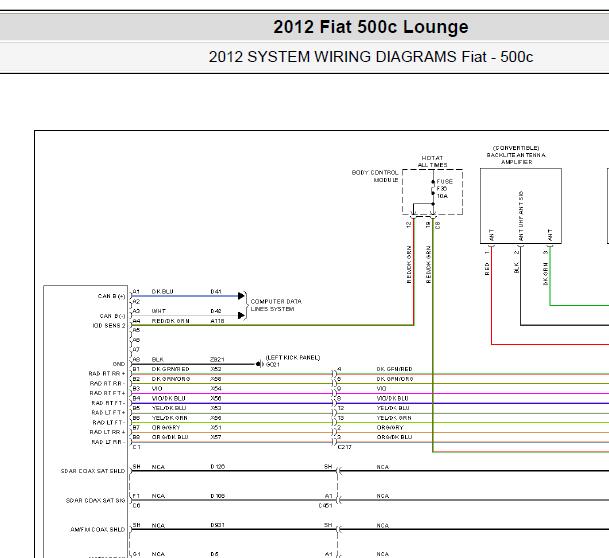The image size is (609, 558).
Task: Select pin label "A4" at RED/DK ORN wire
Action: pos(136,321)
